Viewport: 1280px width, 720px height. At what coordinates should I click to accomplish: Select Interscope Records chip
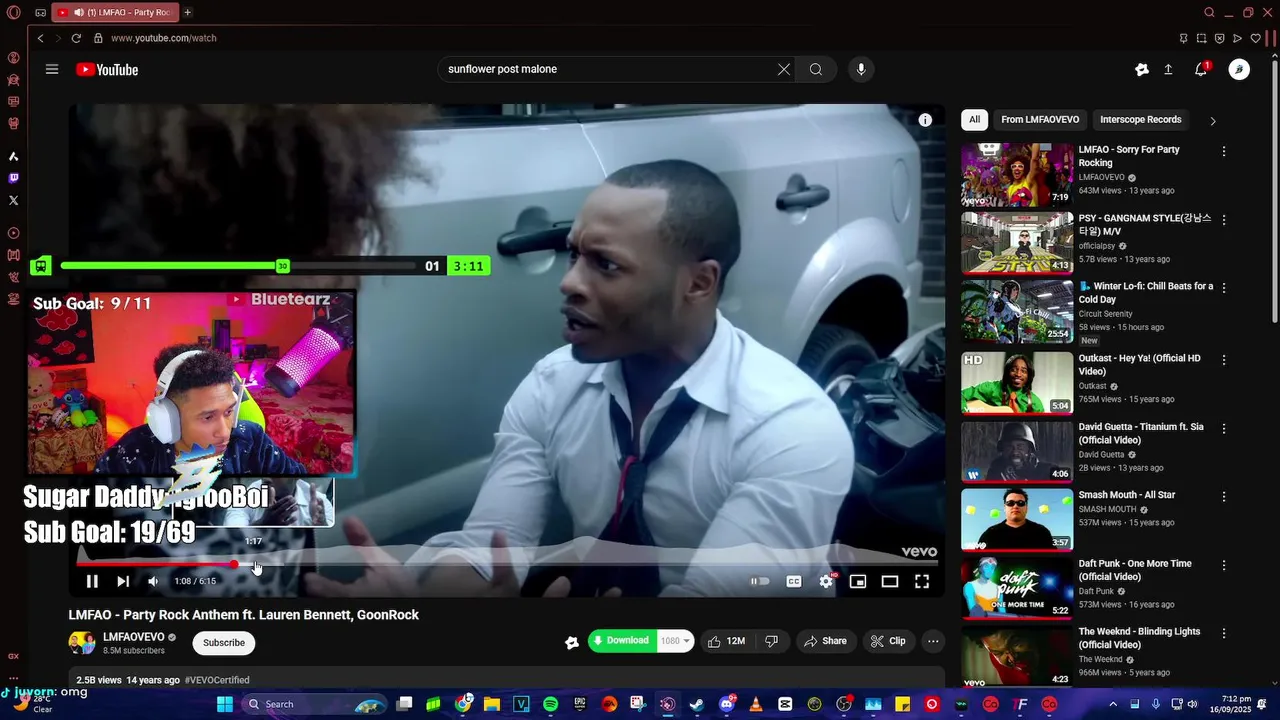(1141, 120)
